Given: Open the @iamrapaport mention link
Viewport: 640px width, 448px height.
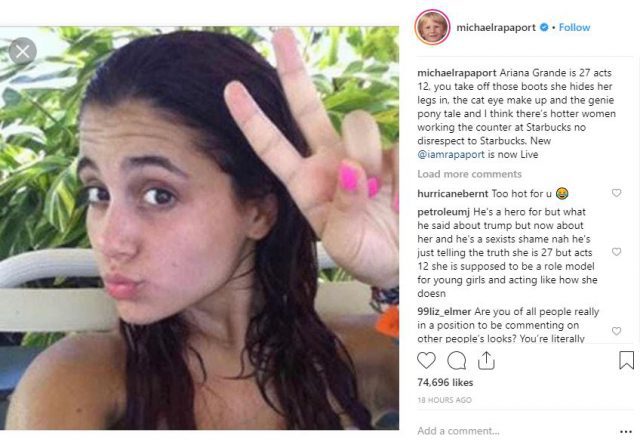Looking at the screenshot, I should 451,155.
